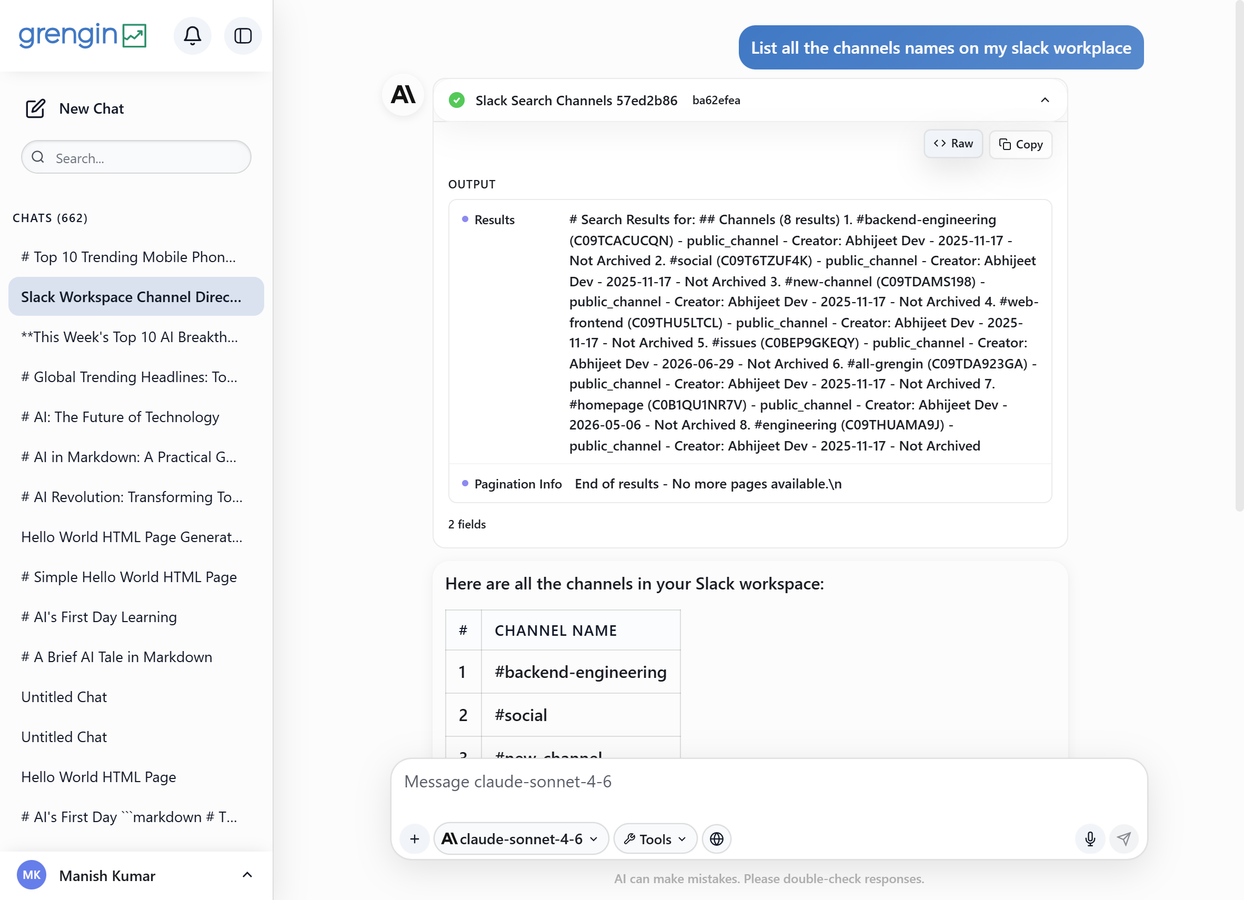Screen dimensions: 1244x900
Task: Open the Global Trending Headlines chat
Action: [136, 377]
